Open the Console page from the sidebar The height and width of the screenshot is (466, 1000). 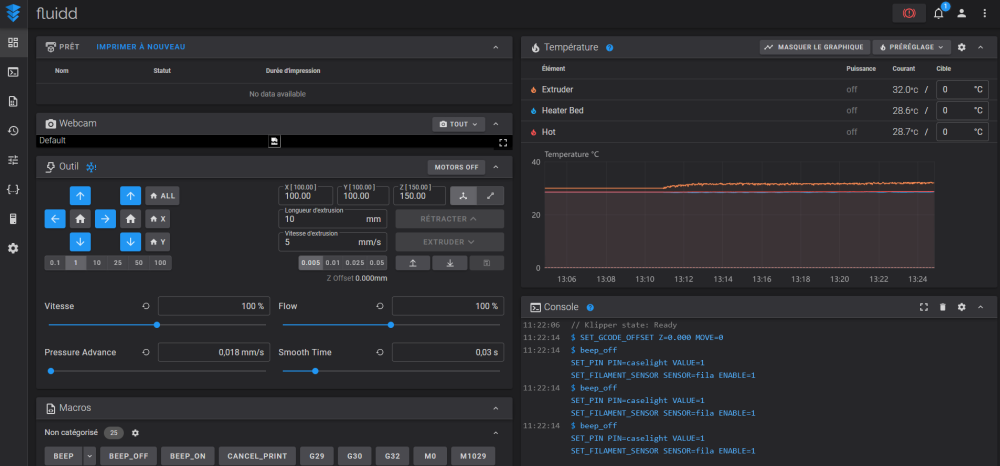pyautogui.click(x=13, y=72)
